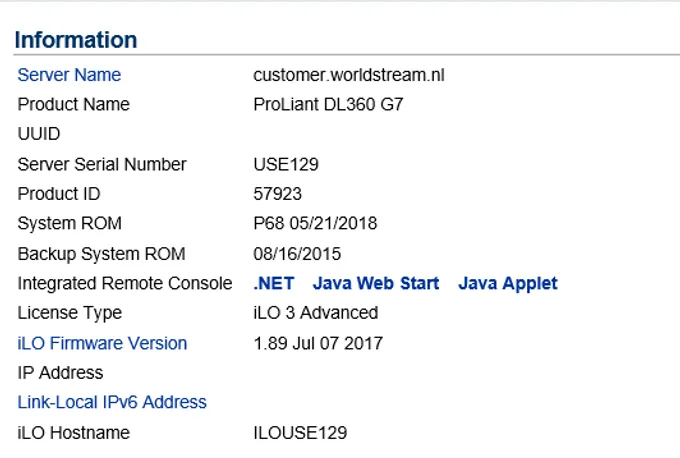Select the ProLiant DL360 G7 product name

pyautogui.click(x=328, y=105)
